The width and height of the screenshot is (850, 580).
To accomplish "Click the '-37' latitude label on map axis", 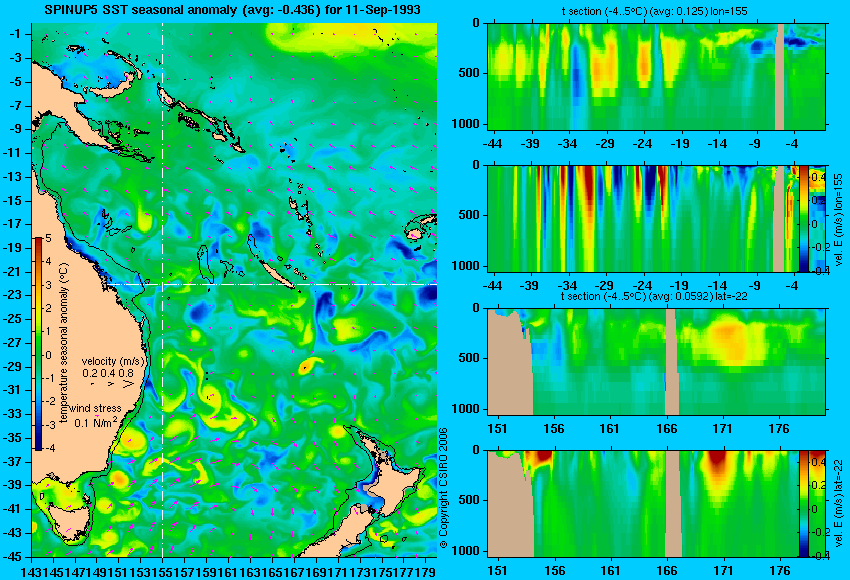I will (x=14, y=461).
